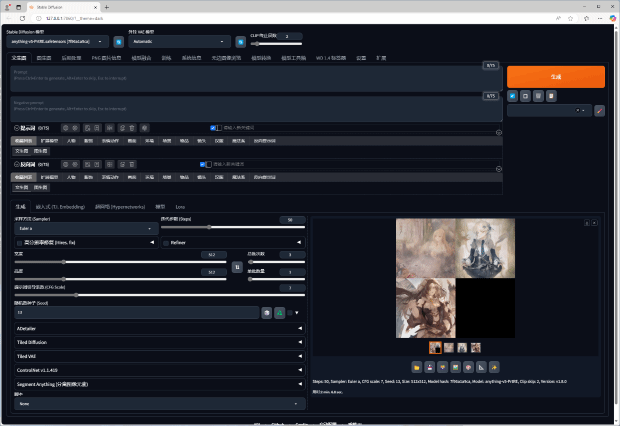This screenshot has height=426, width=620.
Task: Select first thumbnail below gallery image
Action: [435, 348]
